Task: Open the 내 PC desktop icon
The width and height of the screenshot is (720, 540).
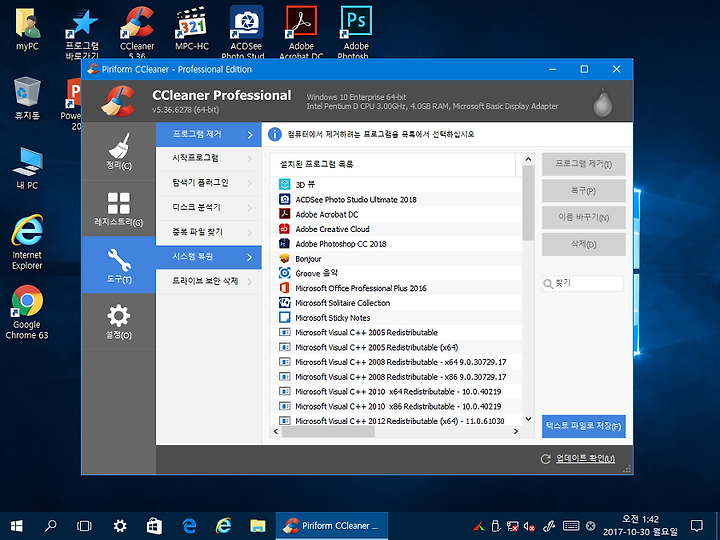Action: tap(27, 169)
